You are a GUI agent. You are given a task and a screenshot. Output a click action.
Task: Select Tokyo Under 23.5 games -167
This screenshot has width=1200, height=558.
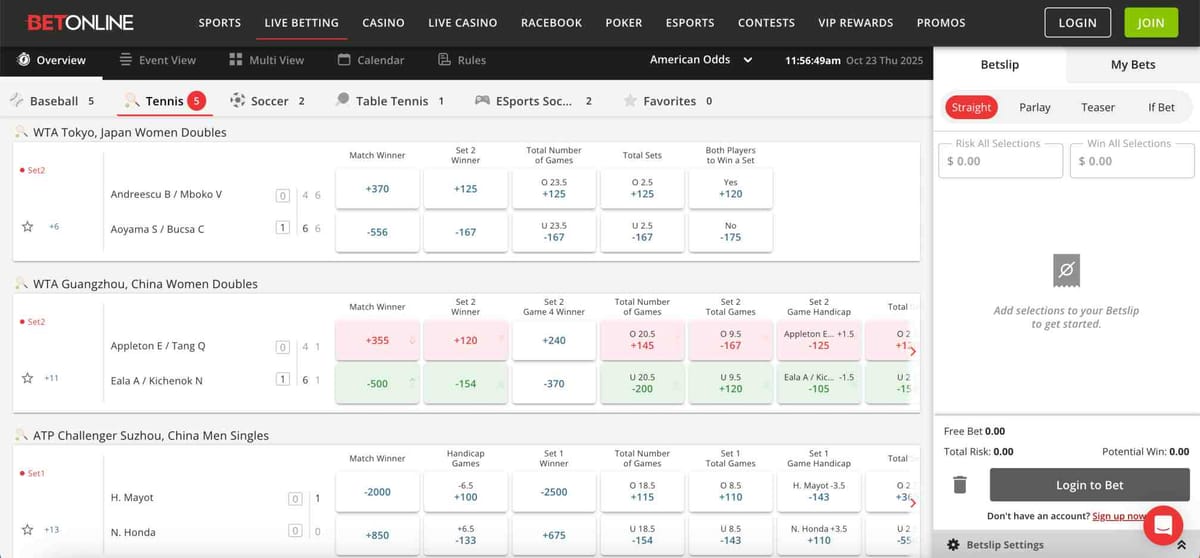pyautogui.click(x=553, y=232)
